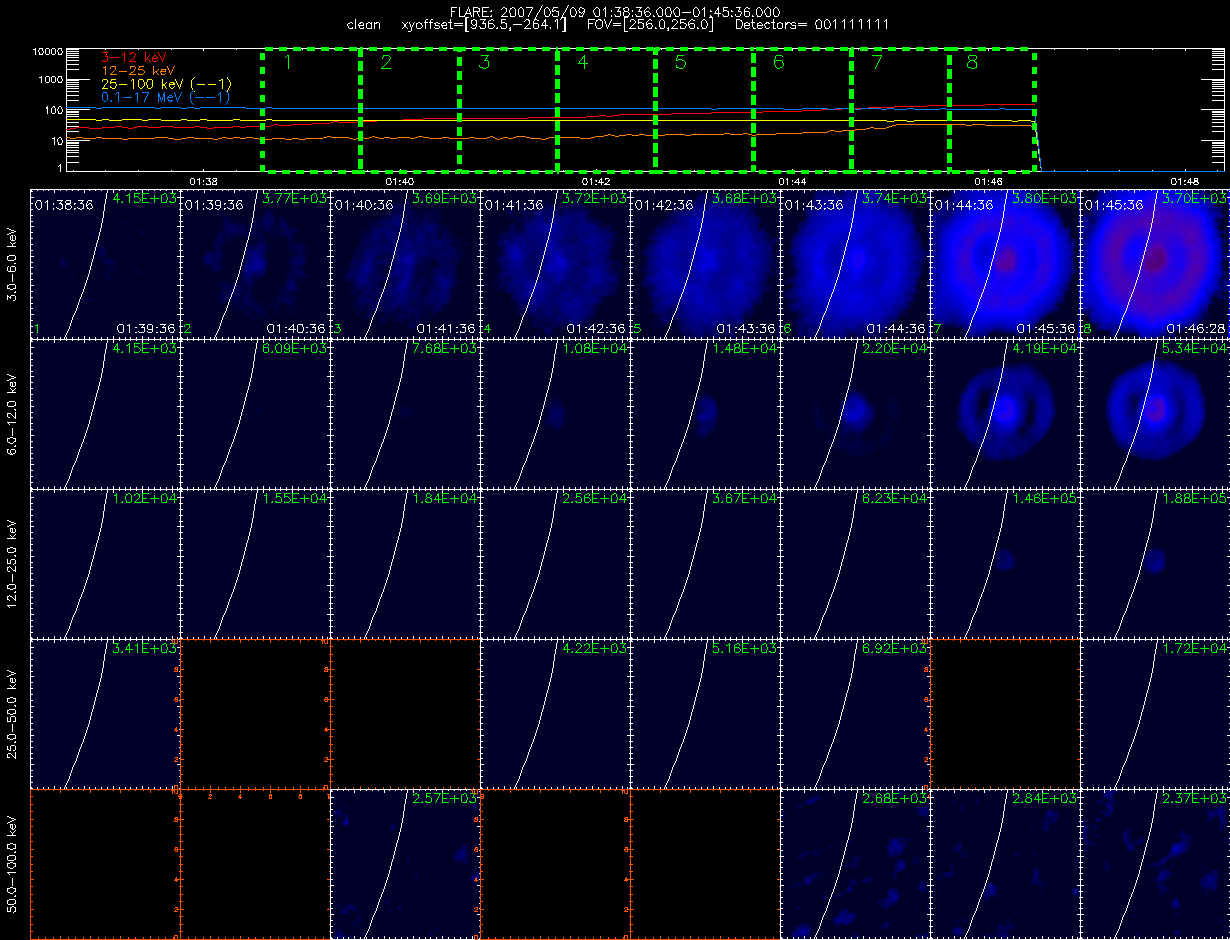
Task: Click the '12.0-25.0 keV' row label
Action: (x=12, y=563)
